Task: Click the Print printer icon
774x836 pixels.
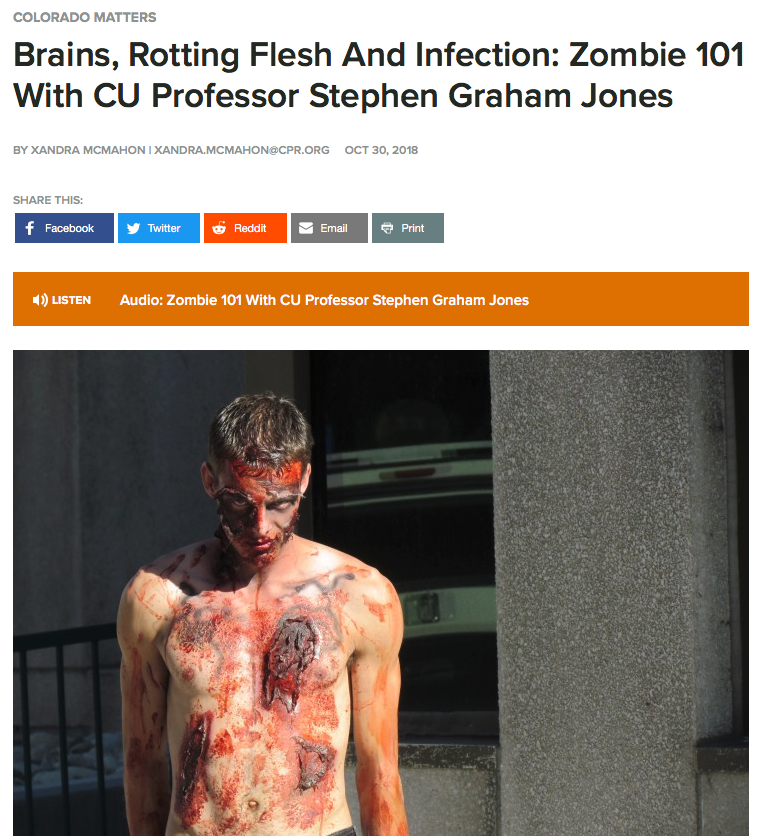Action: (x=387, y=228)
